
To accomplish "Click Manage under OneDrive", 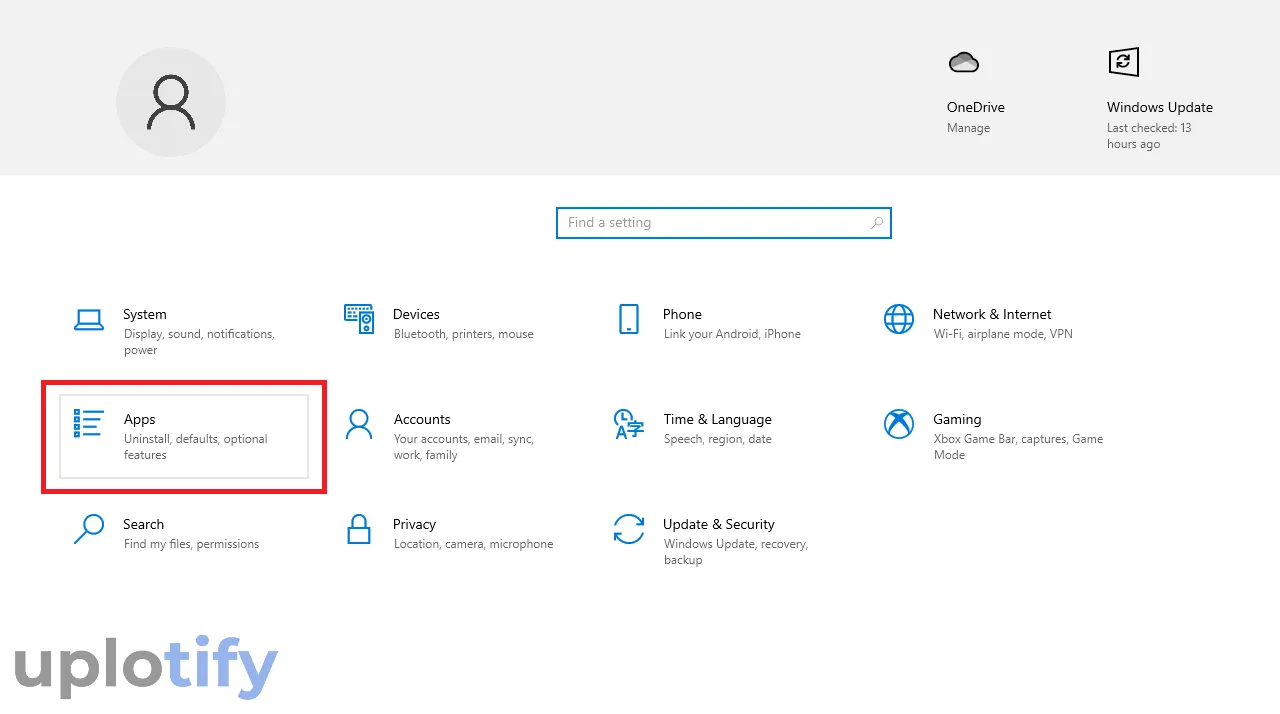I will click(x=968, y=128).
